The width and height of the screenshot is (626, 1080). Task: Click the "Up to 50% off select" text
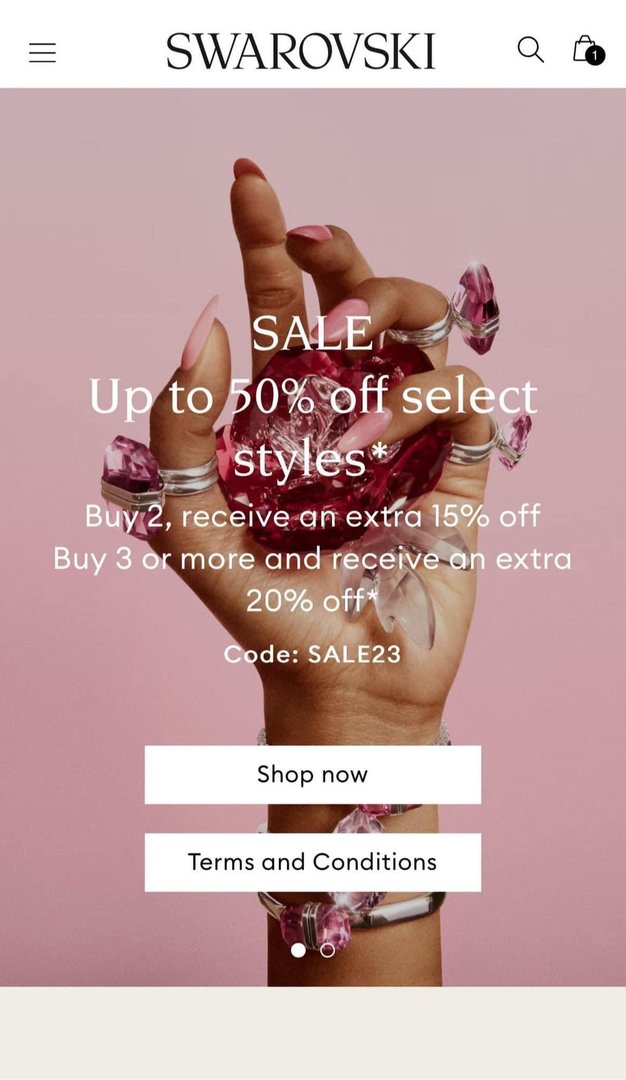point(313,397)
